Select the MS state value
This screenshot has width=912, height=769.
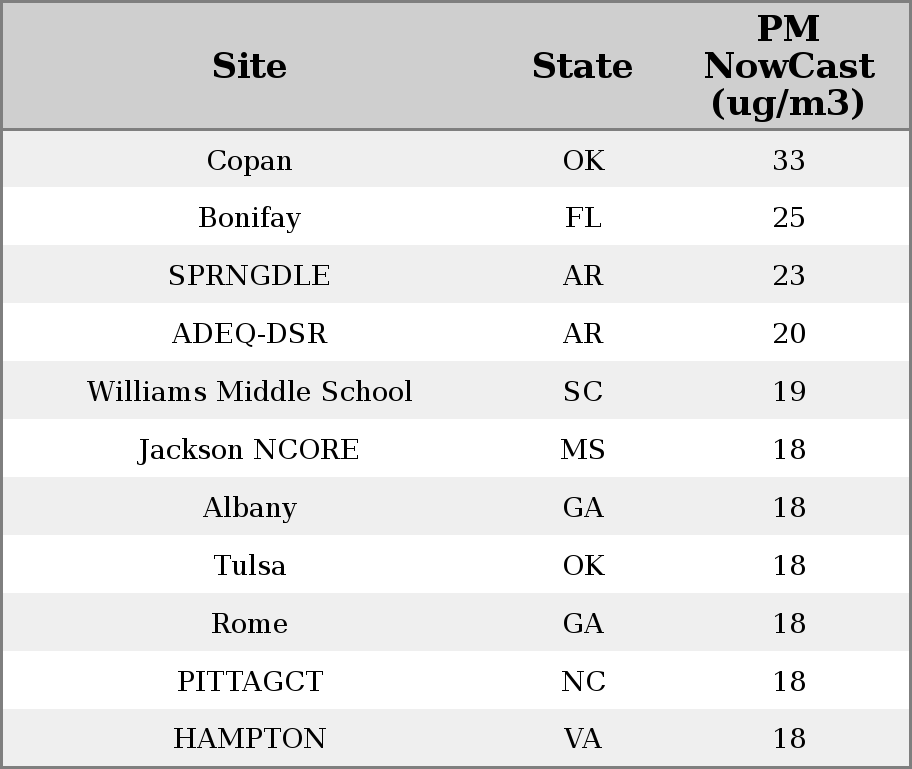[583, 450]
